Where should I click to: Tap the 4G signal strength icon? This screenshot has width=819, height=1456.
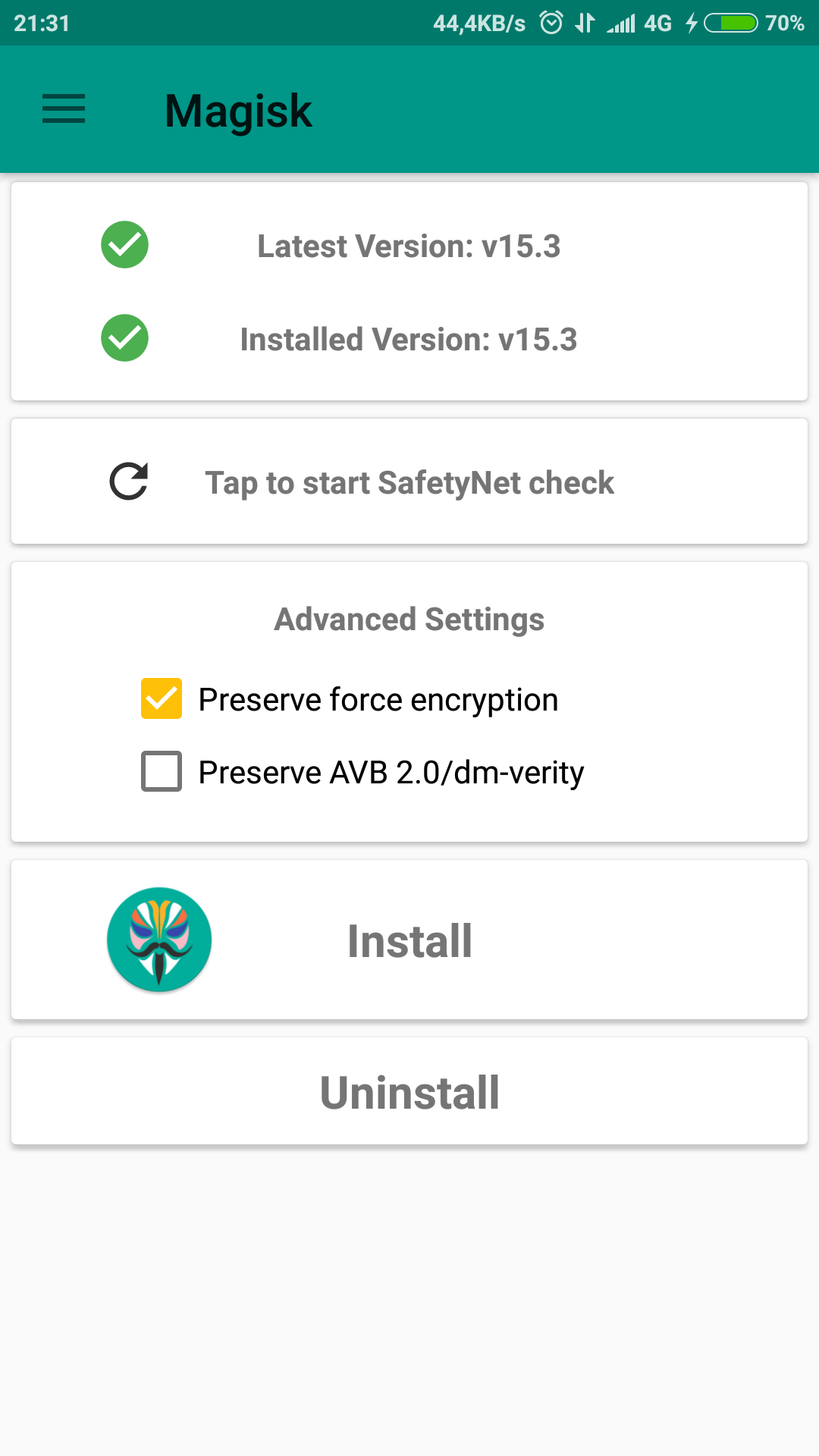621,24
